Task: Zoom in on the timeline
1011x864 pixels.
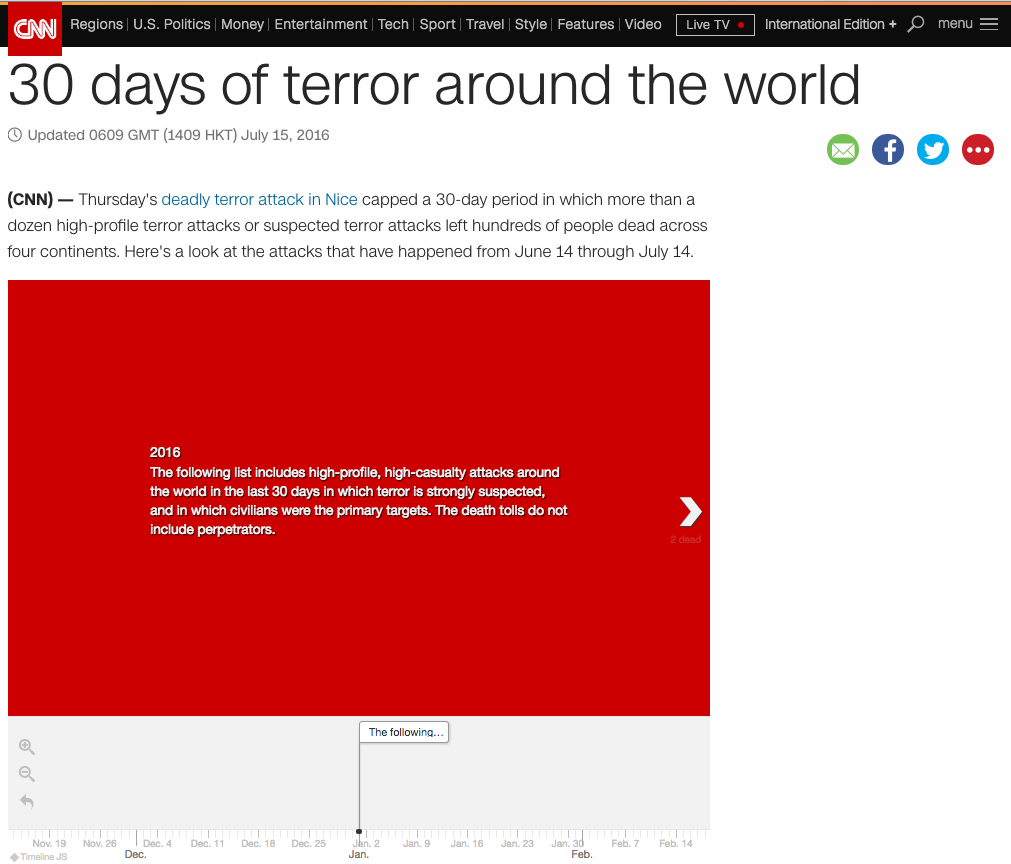Action: coord(27,747)
